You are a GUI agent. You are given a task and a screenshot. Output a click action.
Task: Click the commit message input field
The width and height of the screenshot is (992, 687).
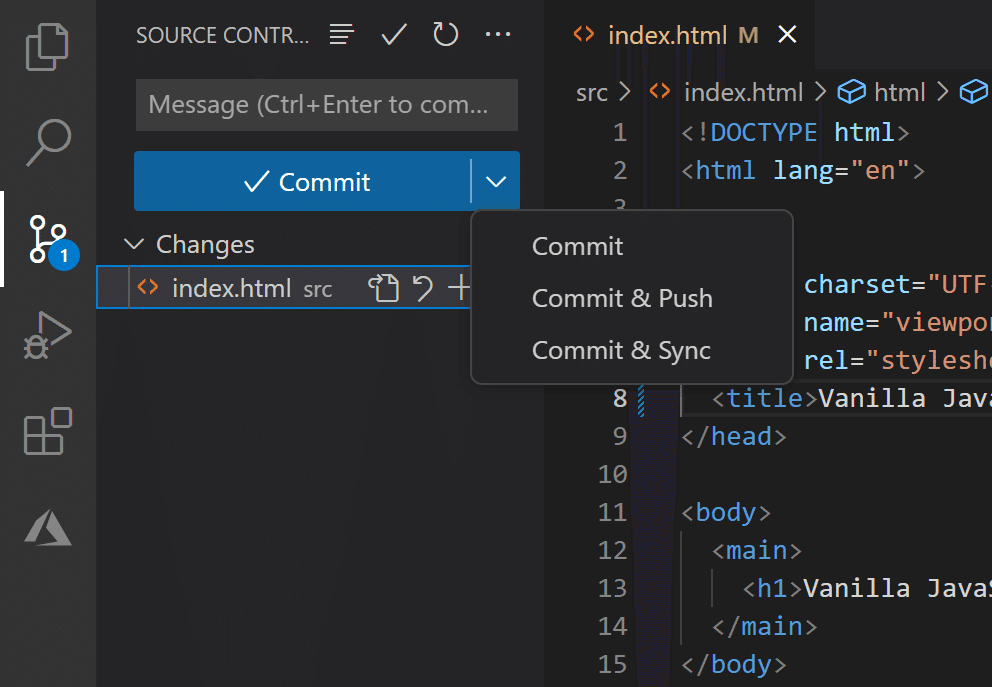(326, 105)
